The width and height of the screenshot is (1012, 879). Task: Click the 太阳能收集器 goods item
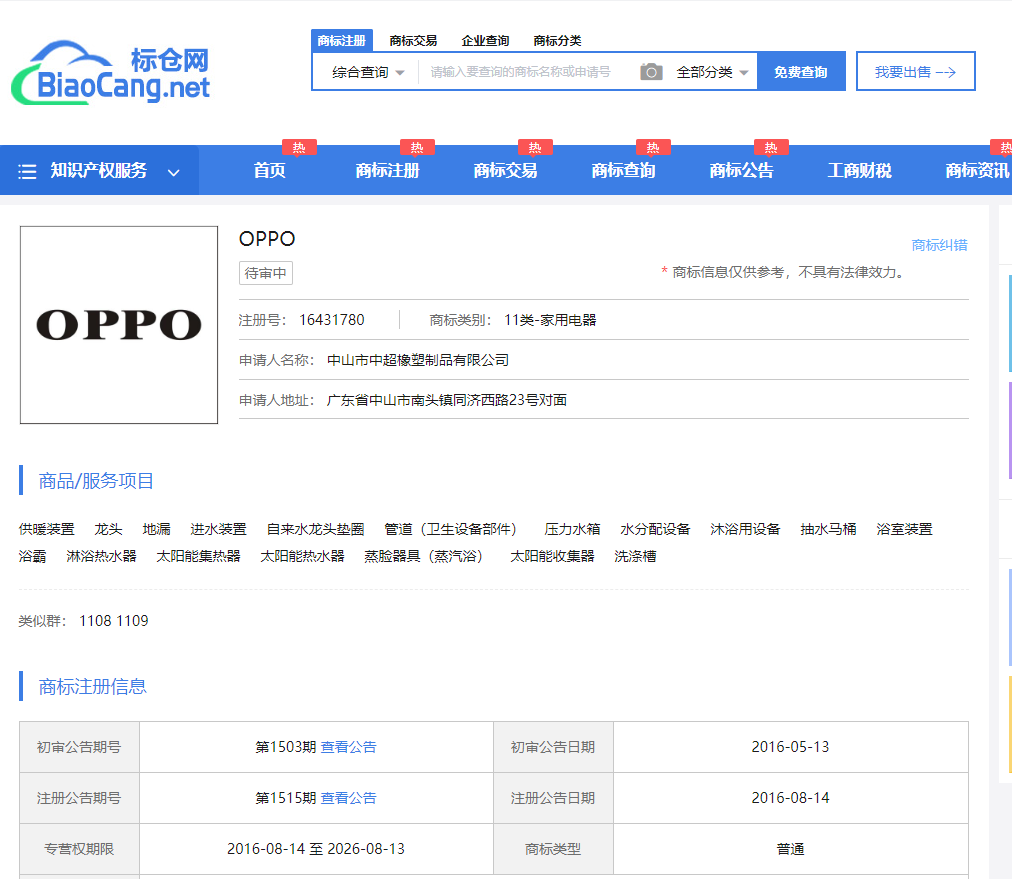pyautogui.click(x=552, y=556)
